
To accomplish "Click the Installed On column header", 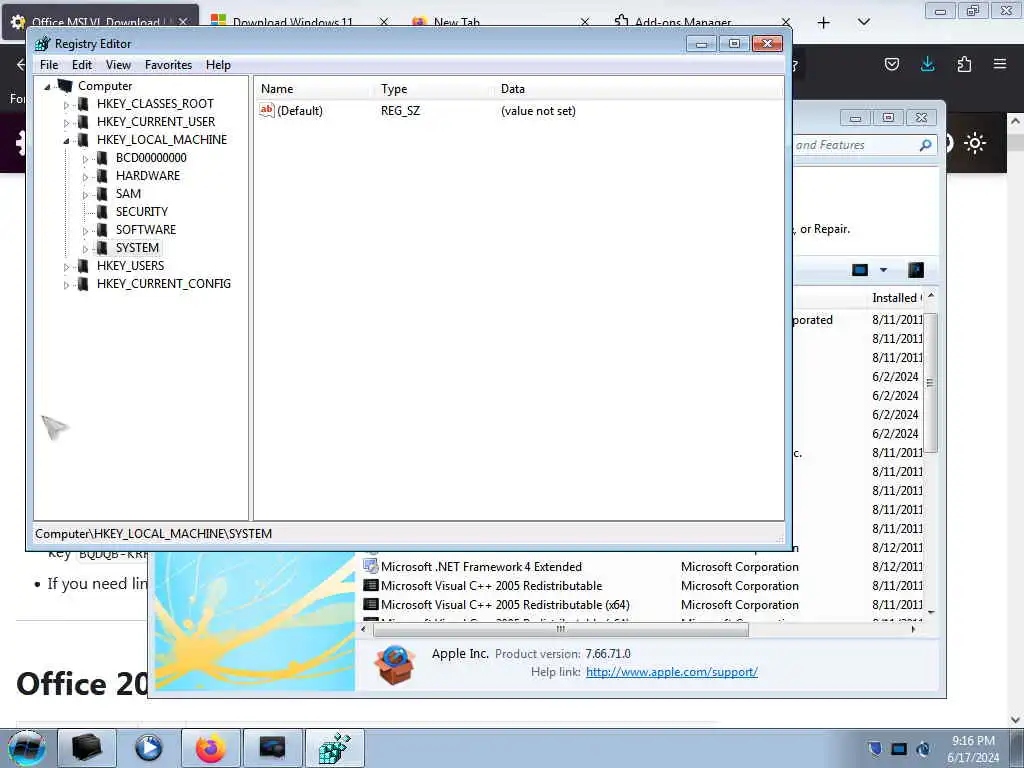I will point(896,298).
